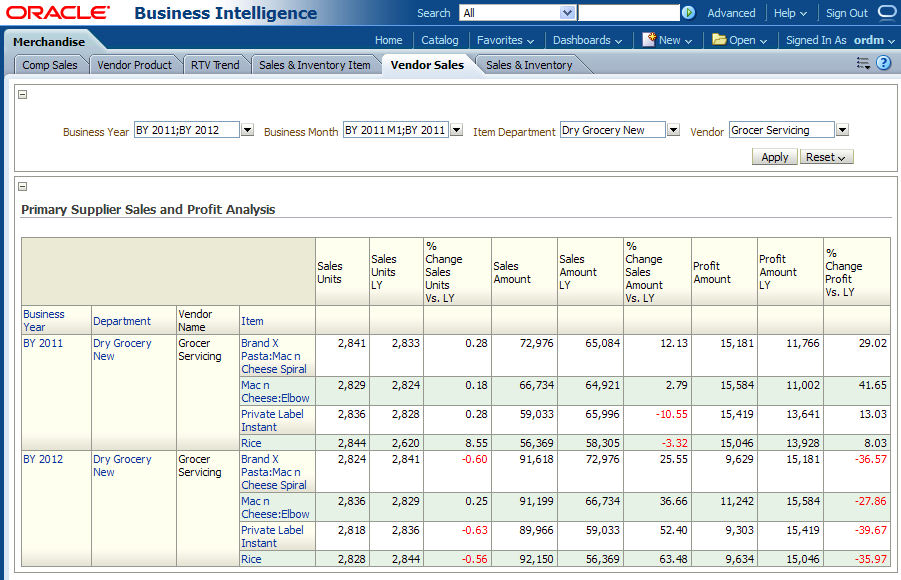Click the Rice item link under BY 2011
901x580 pixels.
[251, 443]
